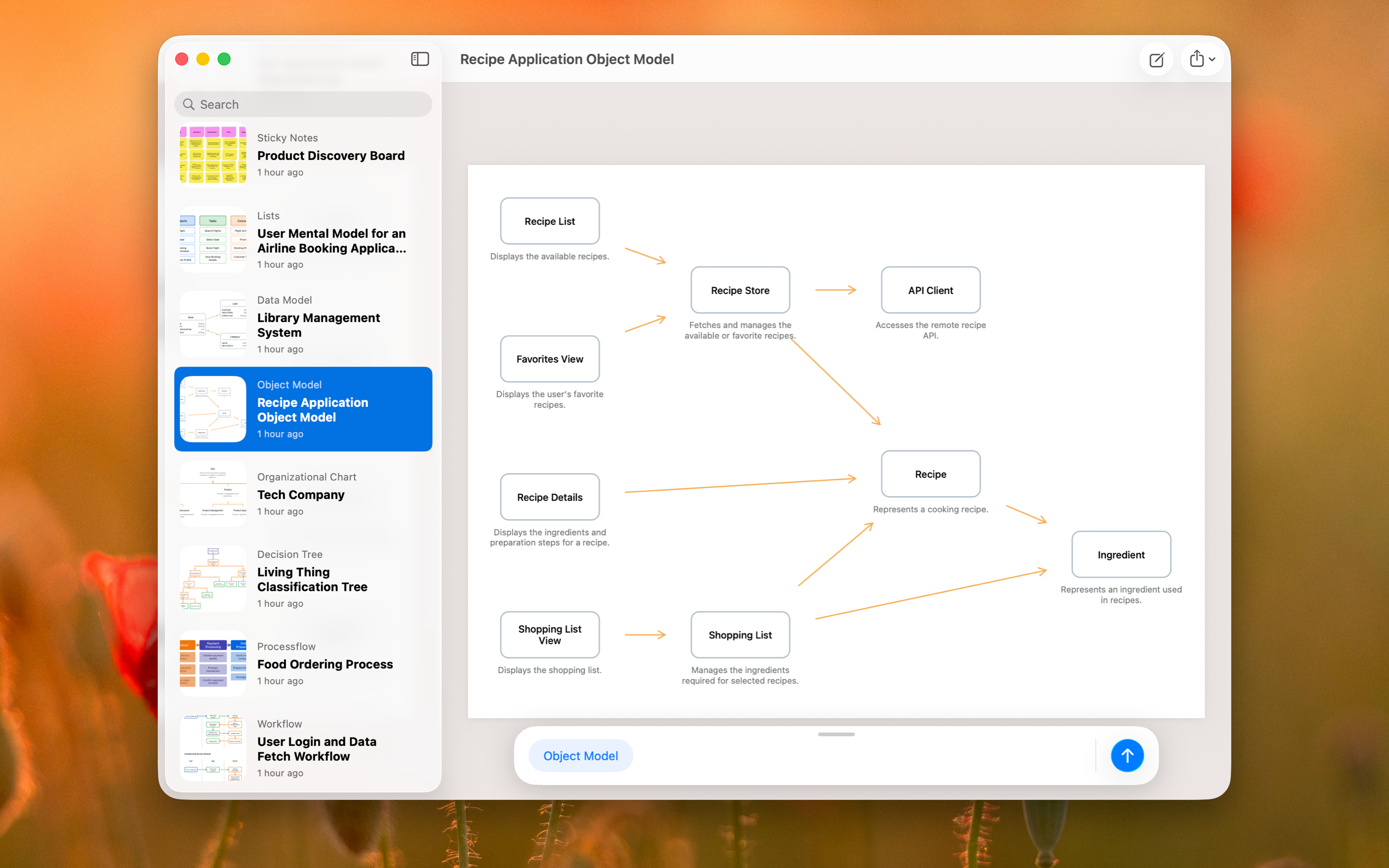
Task: Click 'Displays the available recipes.' caption
Action: point(549,256)
